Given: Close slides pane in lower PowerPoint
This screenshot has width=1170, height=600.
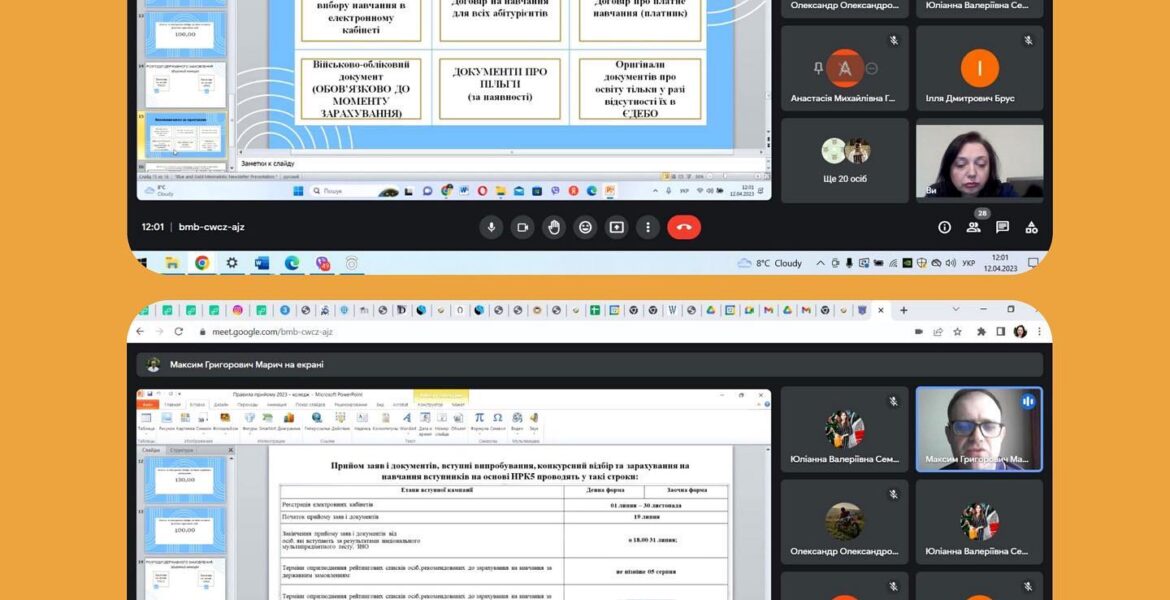Looking at the screenshot, I should click(230, 450).
